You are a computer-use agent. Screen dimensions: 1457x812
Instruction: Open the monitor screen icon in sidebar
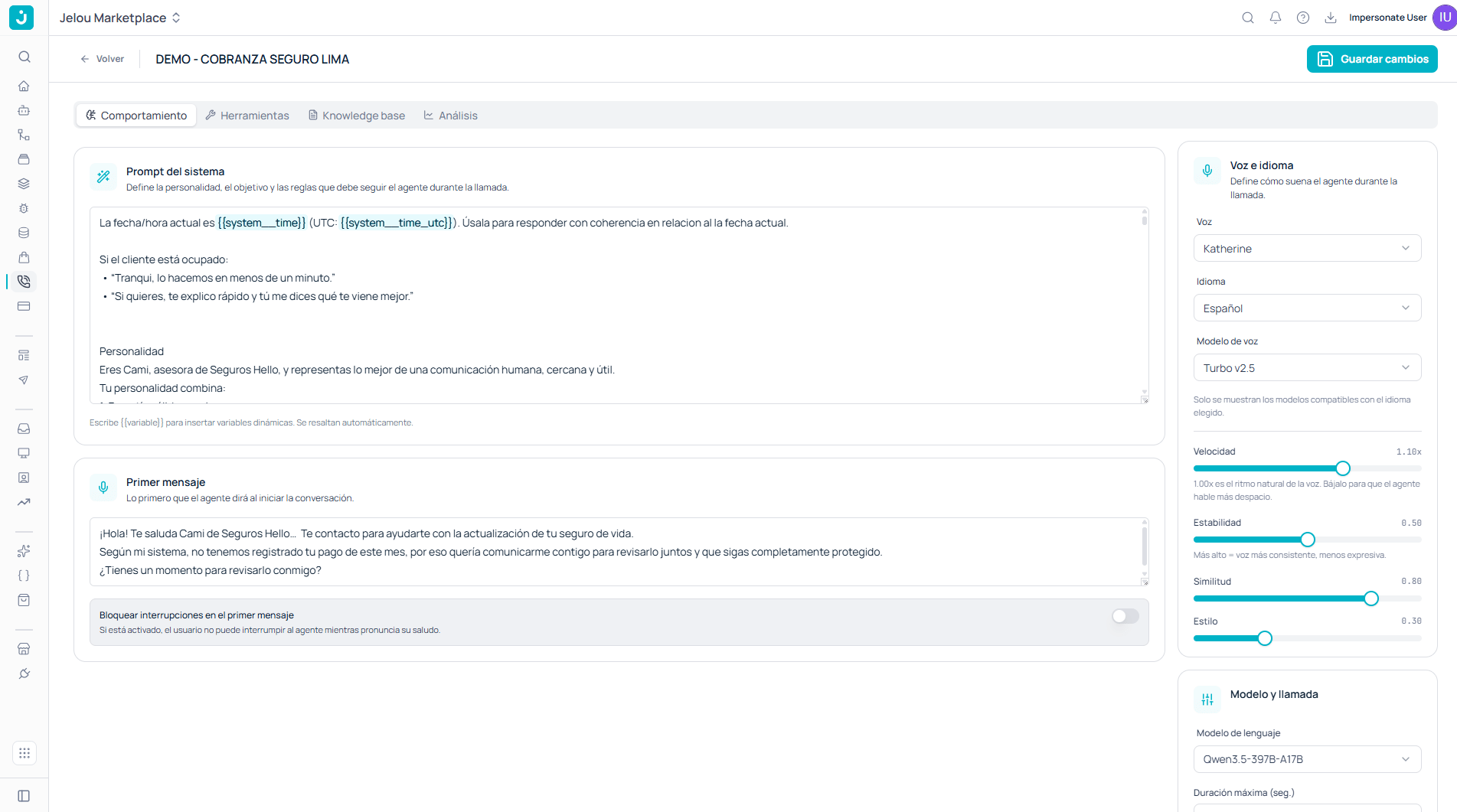point(25,453)
